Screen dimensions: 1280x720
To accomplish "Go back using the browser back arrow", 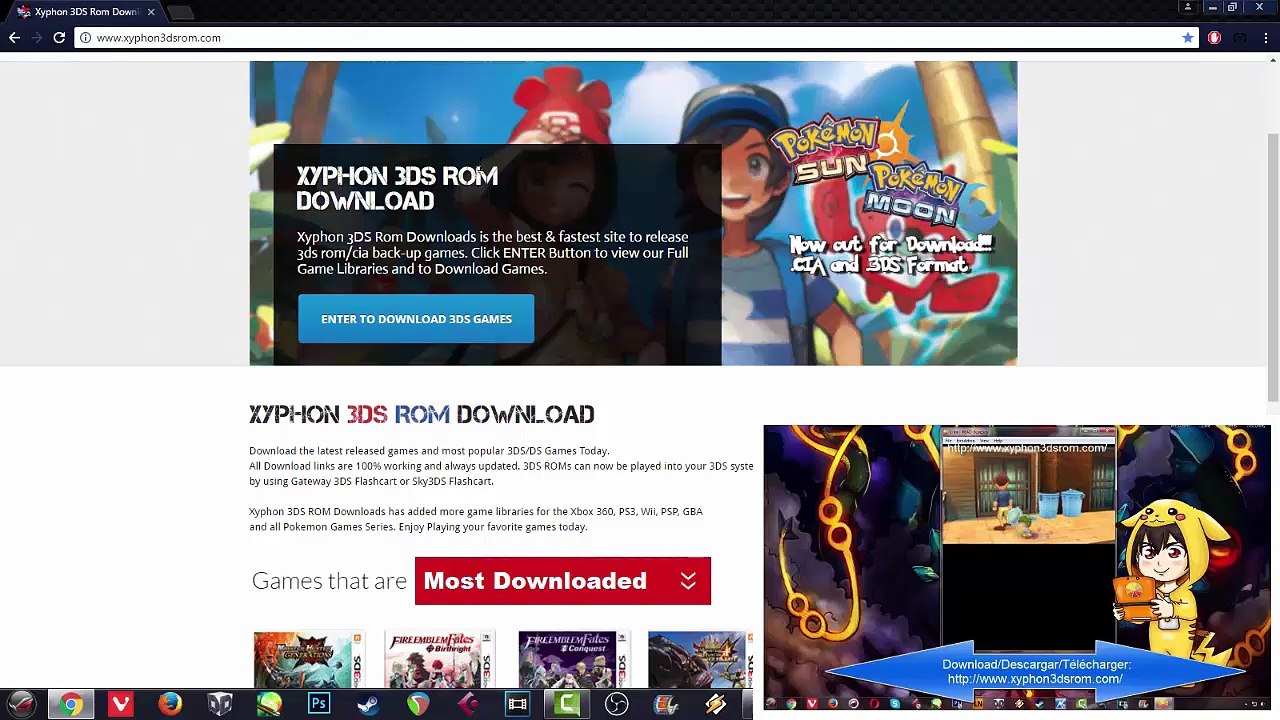I will (14, 38).
